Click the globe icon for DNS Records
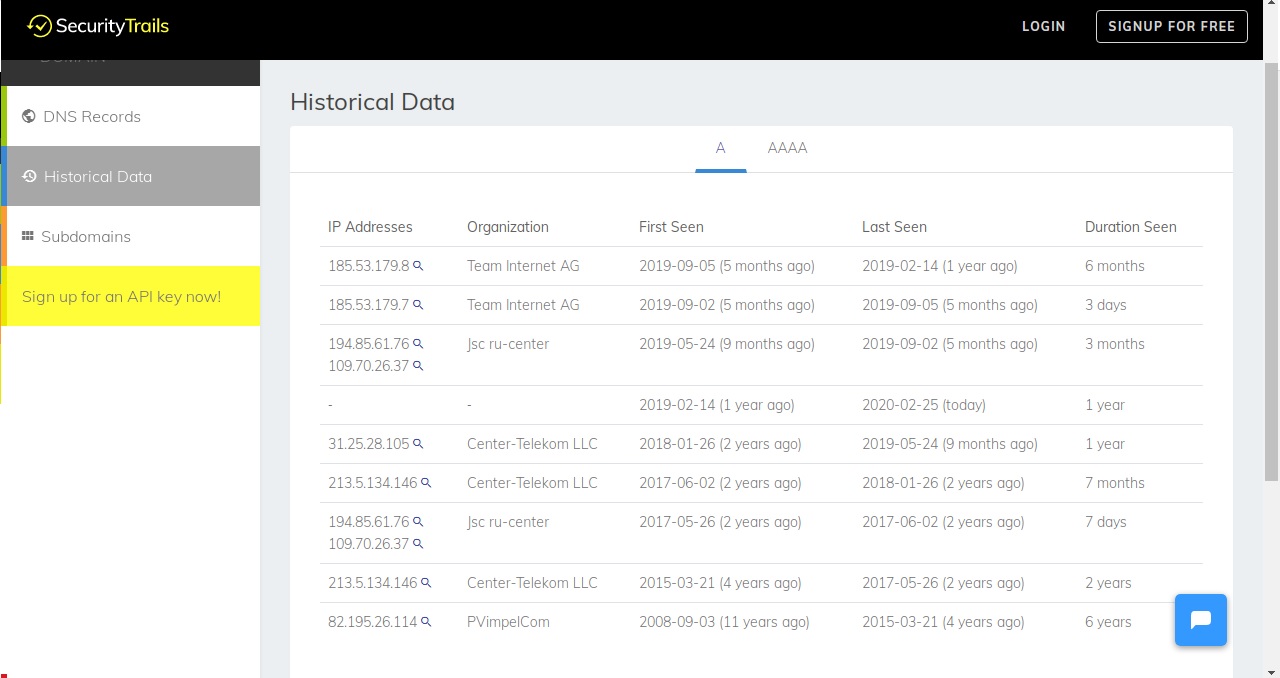This screenshot has width=1280, height=678. click(29, 116)
